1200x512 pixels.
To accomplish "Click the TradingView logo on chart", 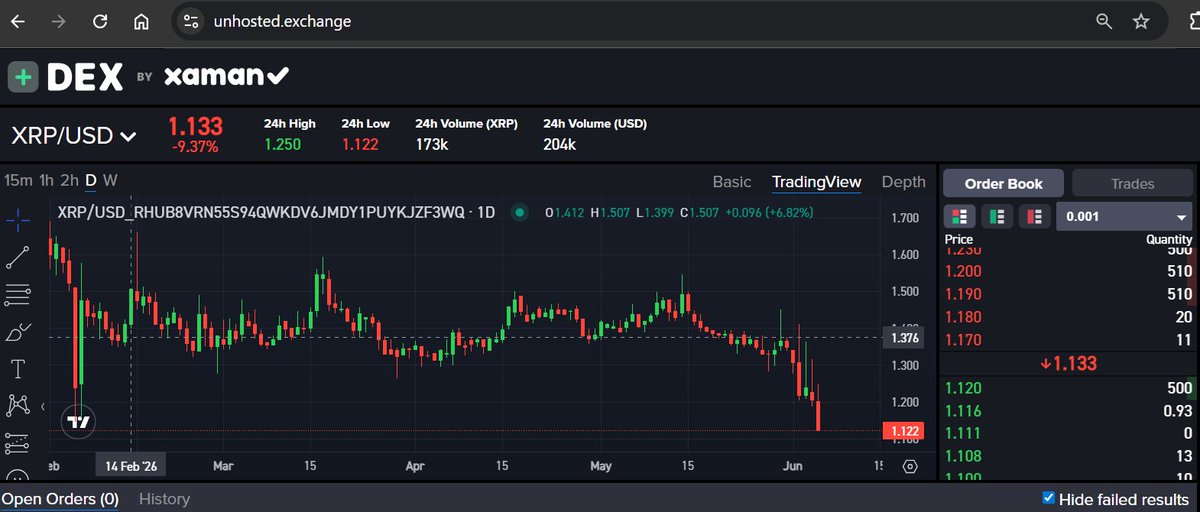I will 78,422.
